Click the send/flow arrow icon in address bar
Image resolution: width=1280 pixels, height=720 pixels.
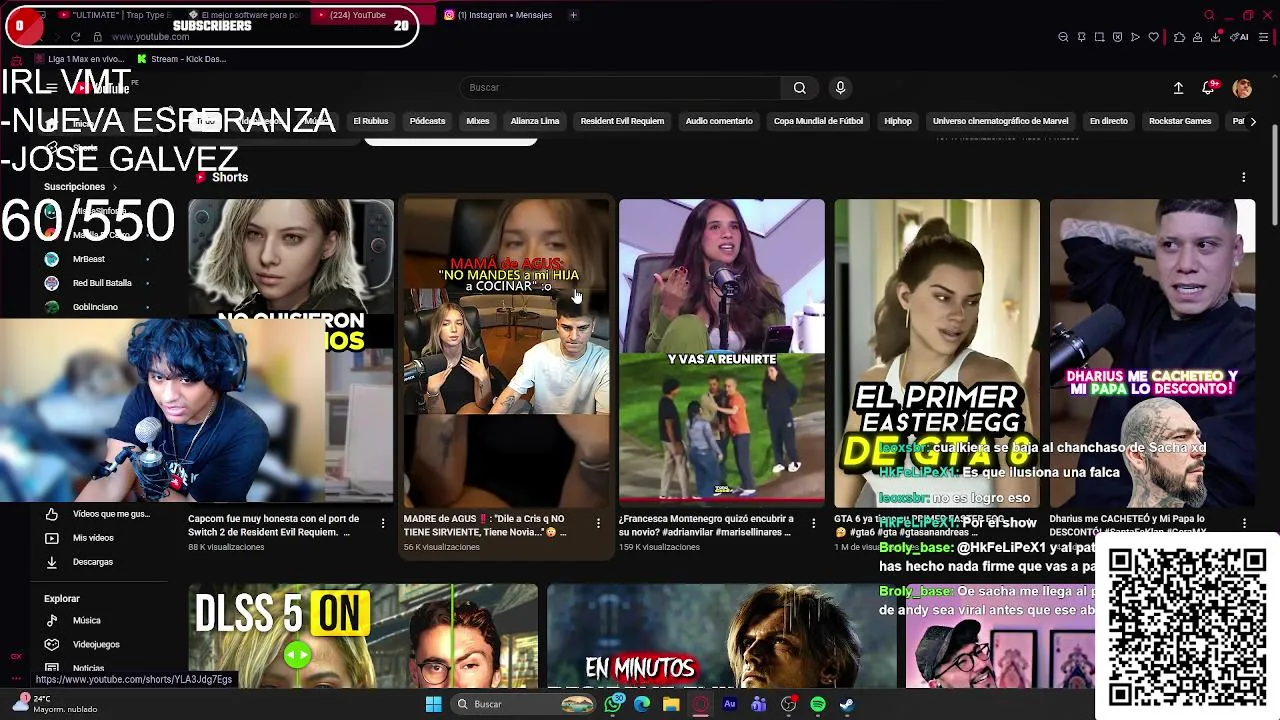click(x=1135, y=37)
